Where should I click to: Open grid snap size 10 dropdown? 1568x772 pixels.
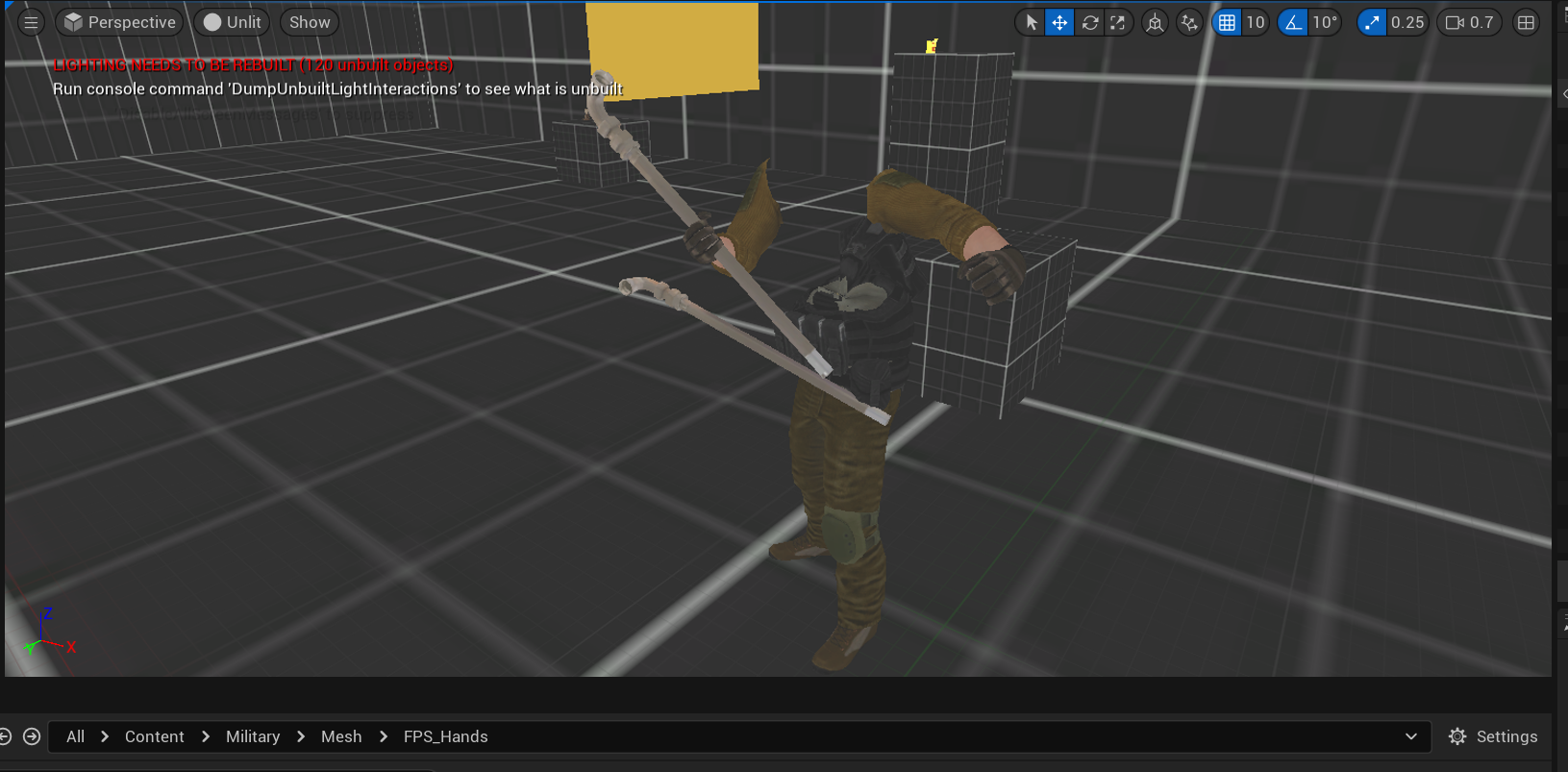(x=1256, y=22)
